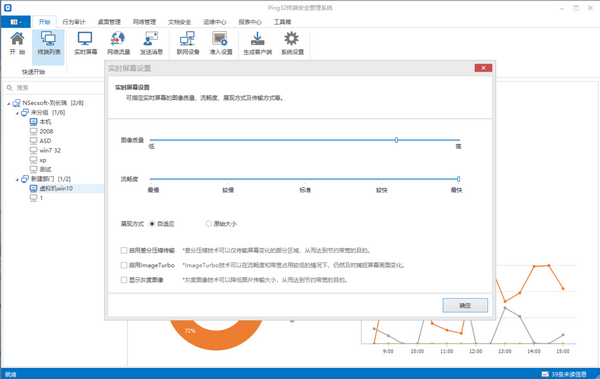600x379 pixels.
Task: Click the offline computer icon beside ASD
Action: [x=34, y=141]
